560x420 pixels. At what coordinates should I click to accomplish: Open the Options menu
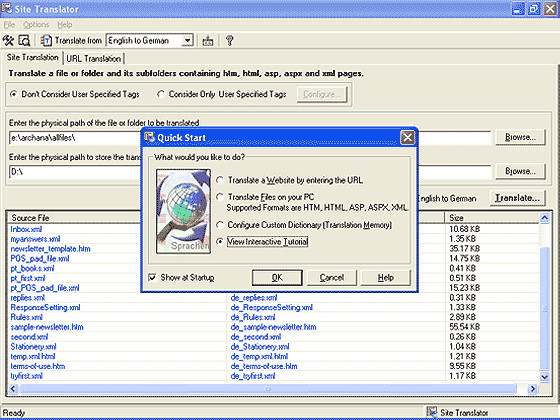tap(36, 25)
